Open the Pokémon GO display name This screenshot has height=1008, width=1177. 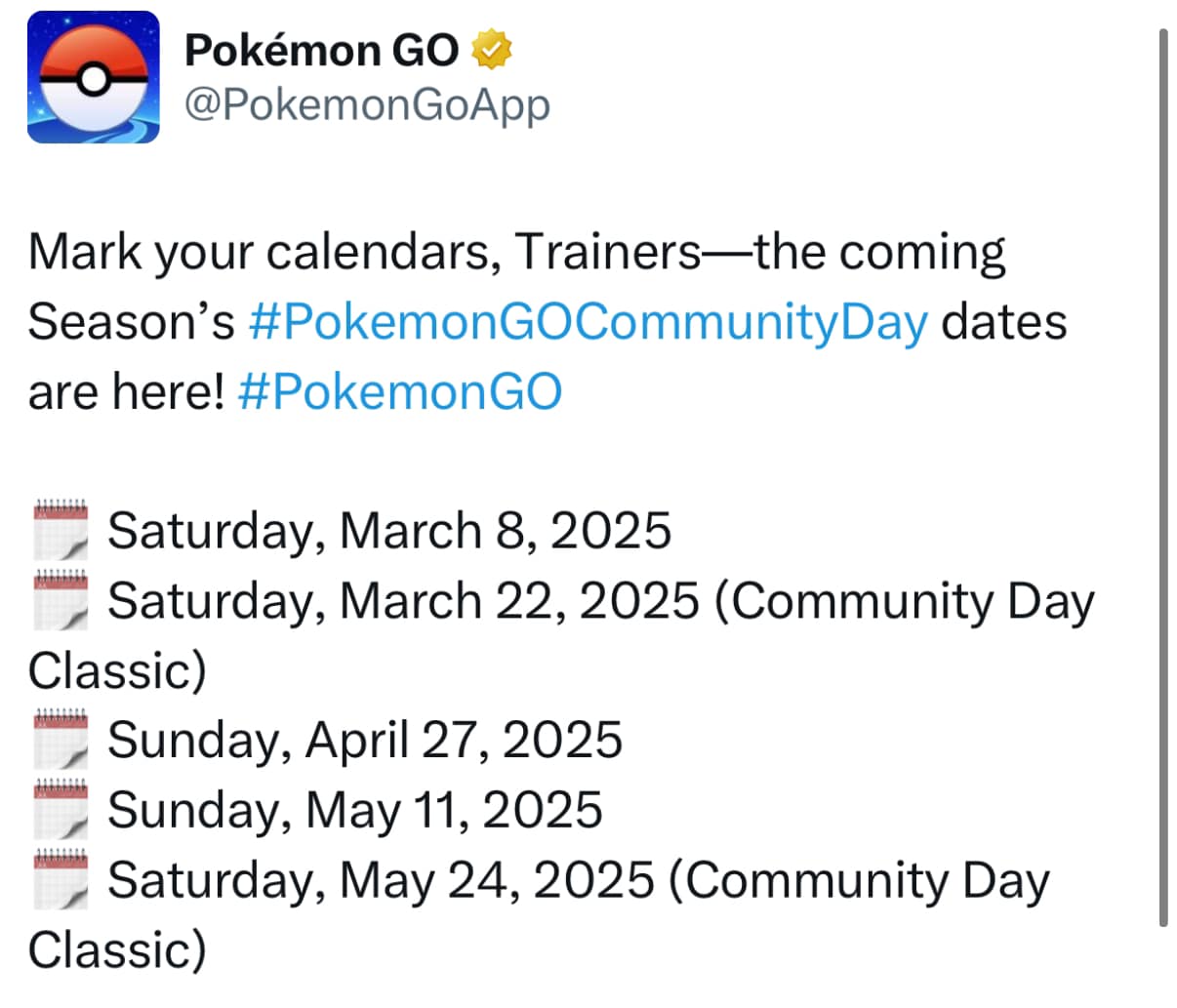coord(321,50)
